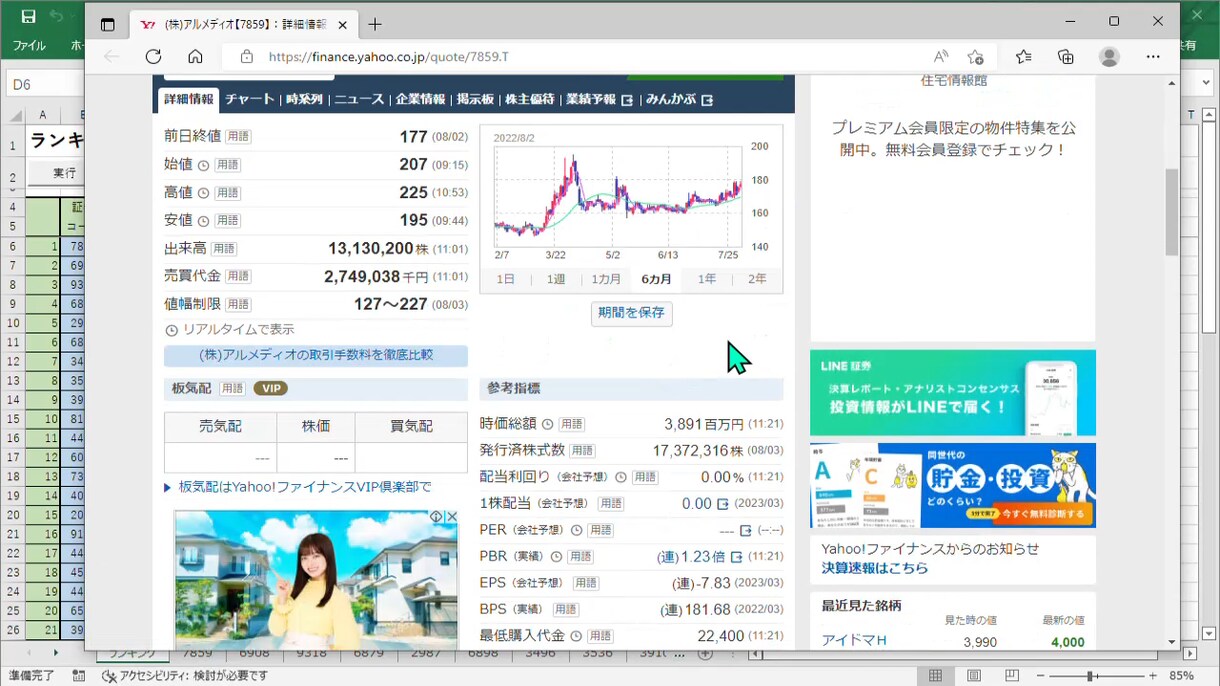The image size is (1220, 686).
Task: Click the 用語 badge beside 出来高
Action: pyautogui.click(x=224, y=248)
